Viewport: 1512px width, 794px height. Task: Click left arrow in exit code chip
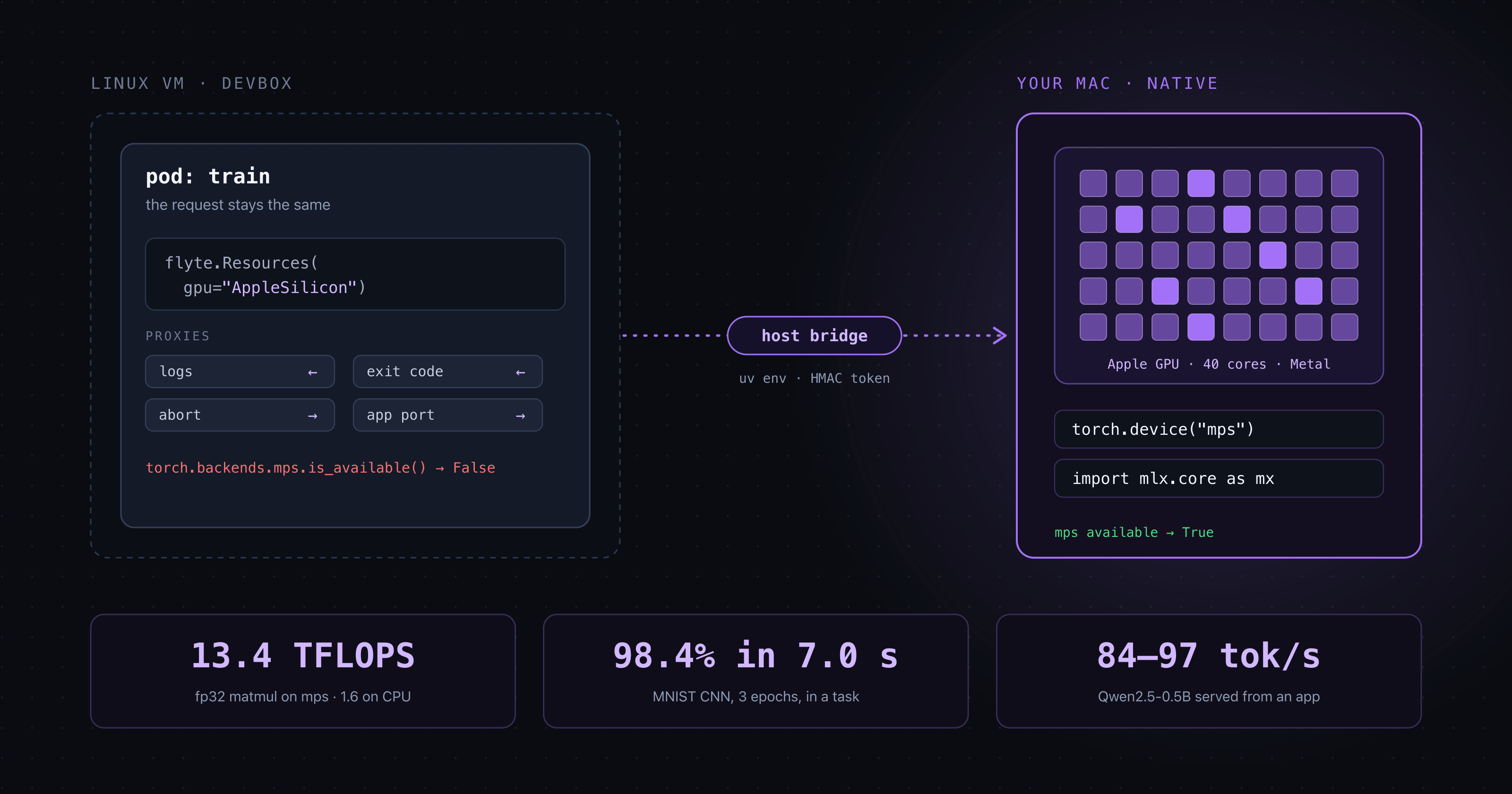click(x=521, y=372)
